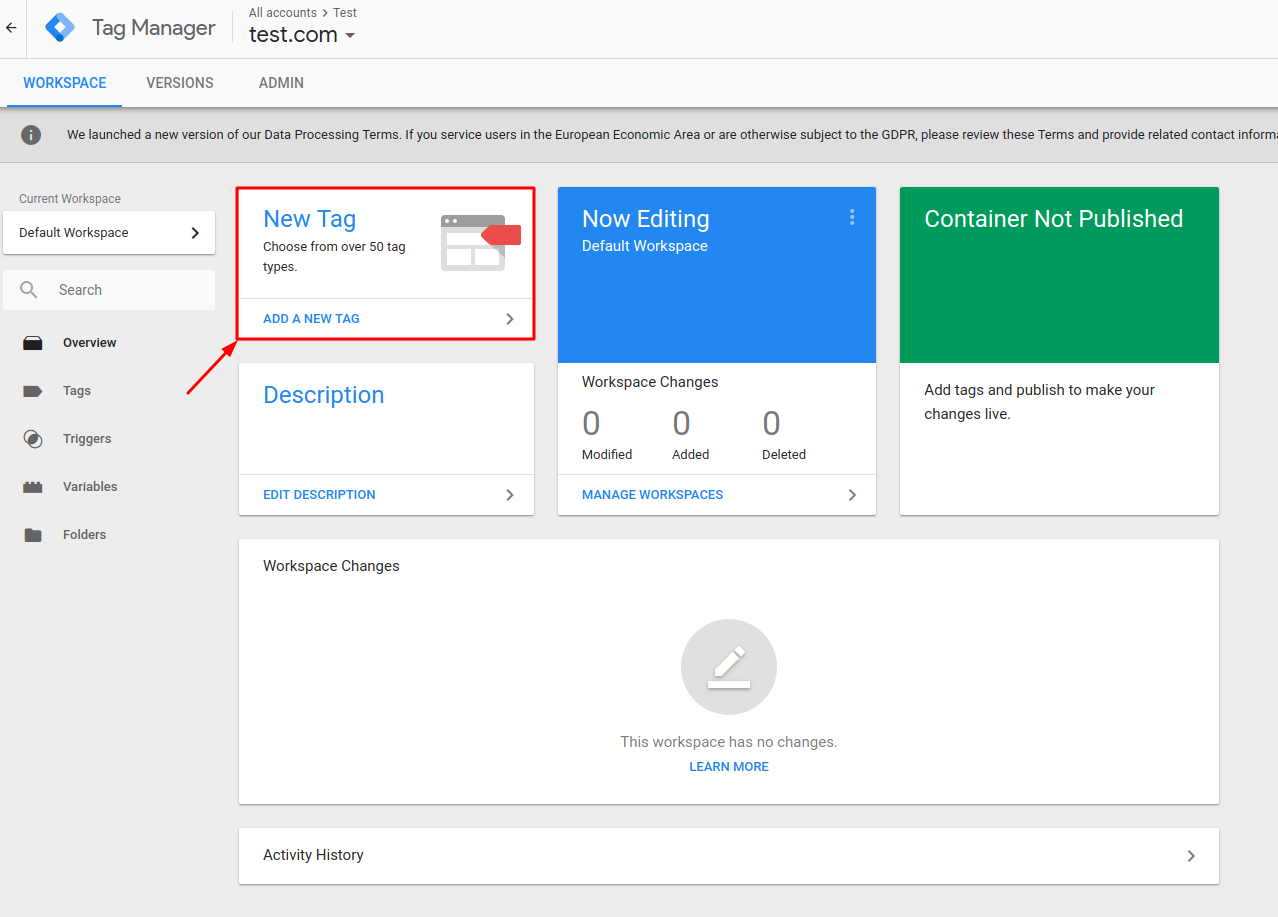Open Triggers in the sidebar
Screen dimensions: 1278x917
87,439
